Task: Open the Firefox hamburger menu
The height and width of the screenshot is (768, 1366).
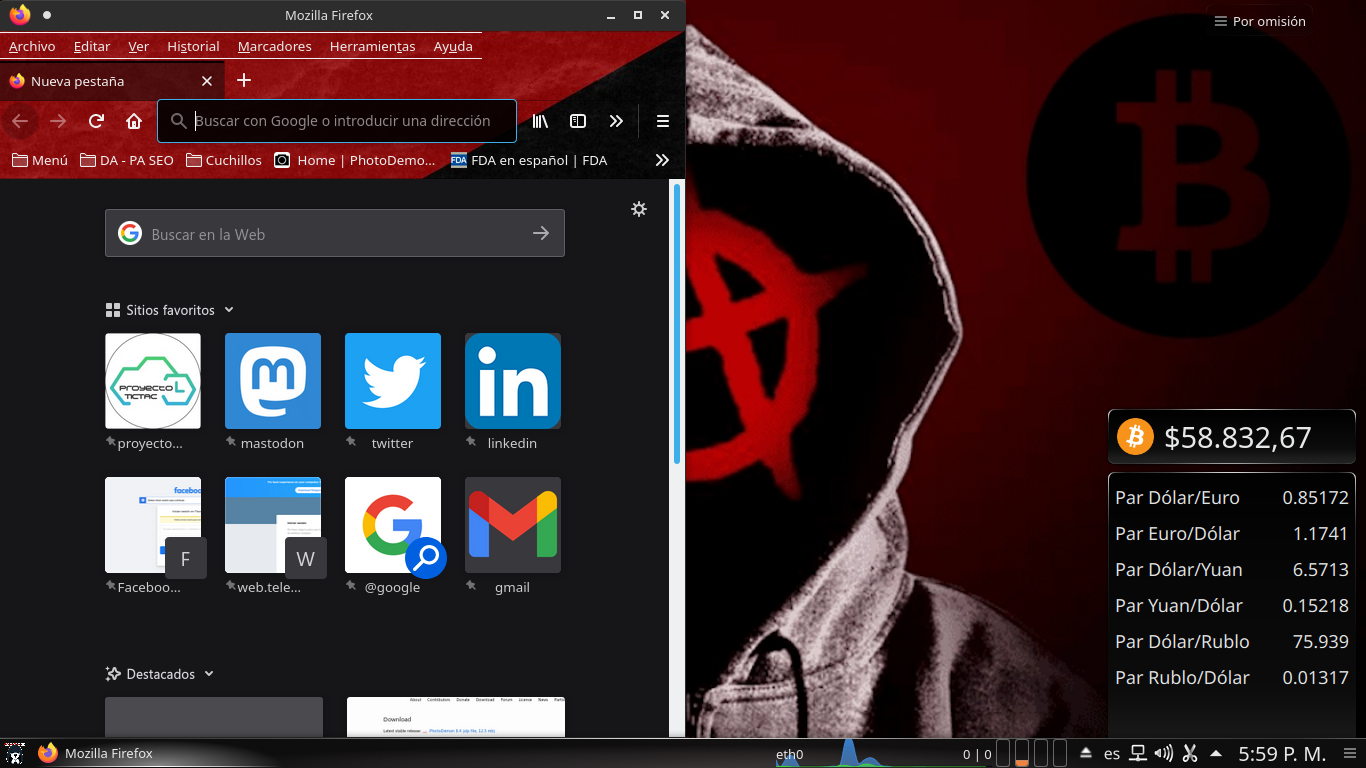Action: [x=662, y=121]
